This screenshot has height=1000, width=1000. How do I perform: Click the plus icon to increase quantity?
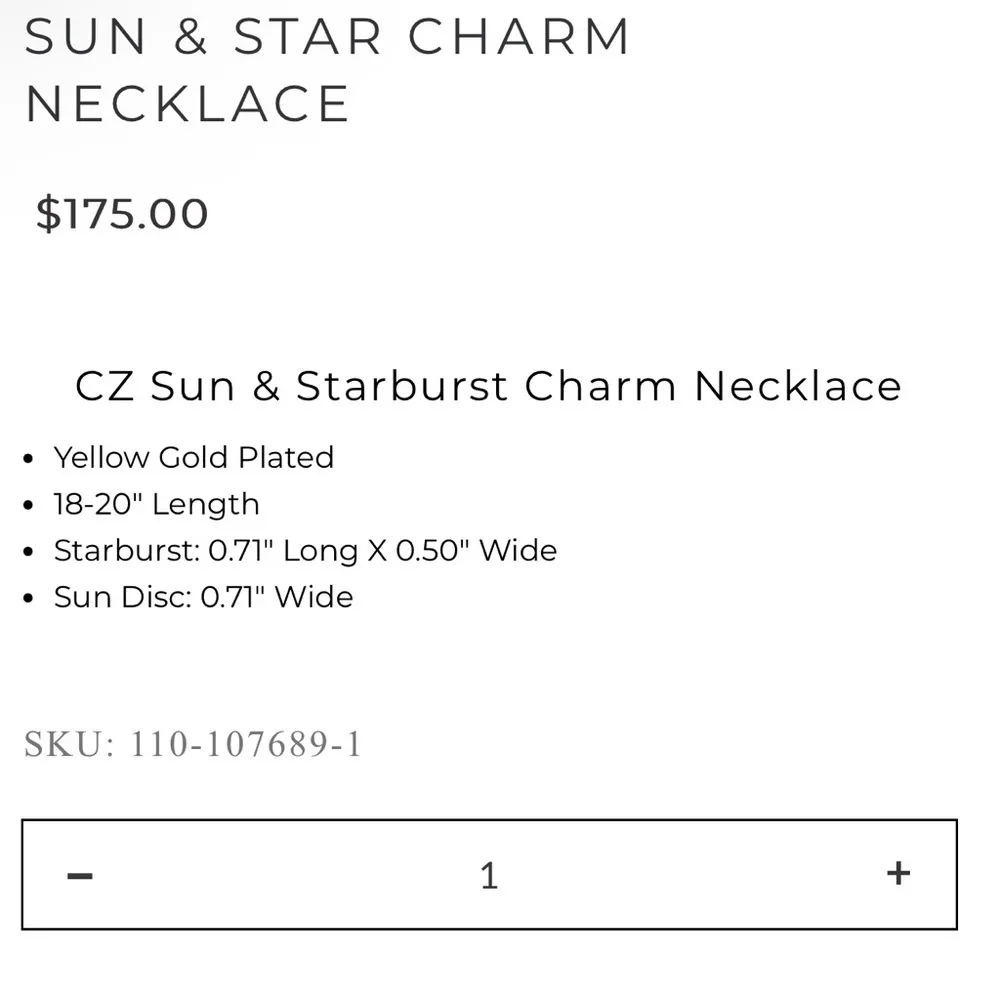pyautogui.click(x=897, y=872)
